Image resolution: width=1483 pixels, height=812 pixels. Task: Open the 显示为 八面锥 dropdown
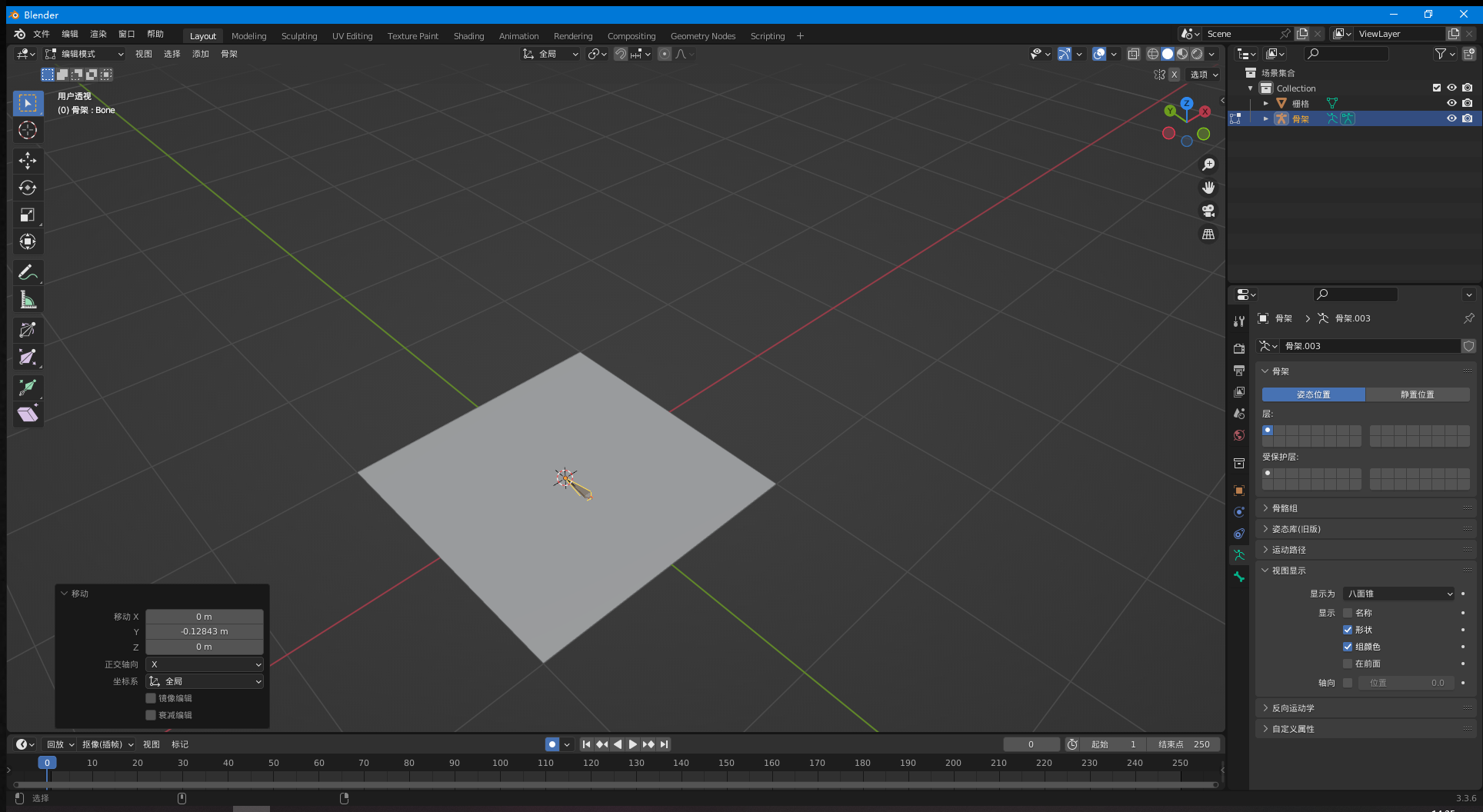pyautogui.click(x=1399, y=594)
